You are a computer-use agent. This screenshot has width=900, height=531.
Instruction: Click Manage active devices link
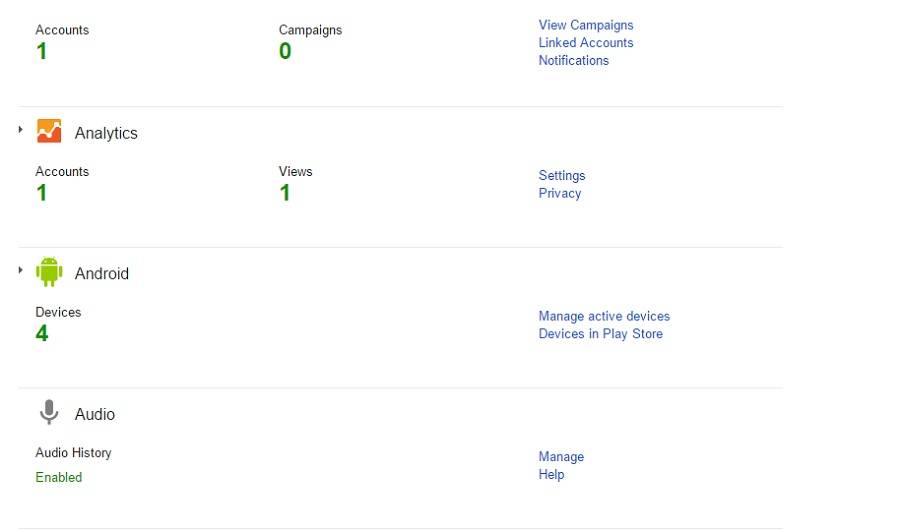coord(604,316)
